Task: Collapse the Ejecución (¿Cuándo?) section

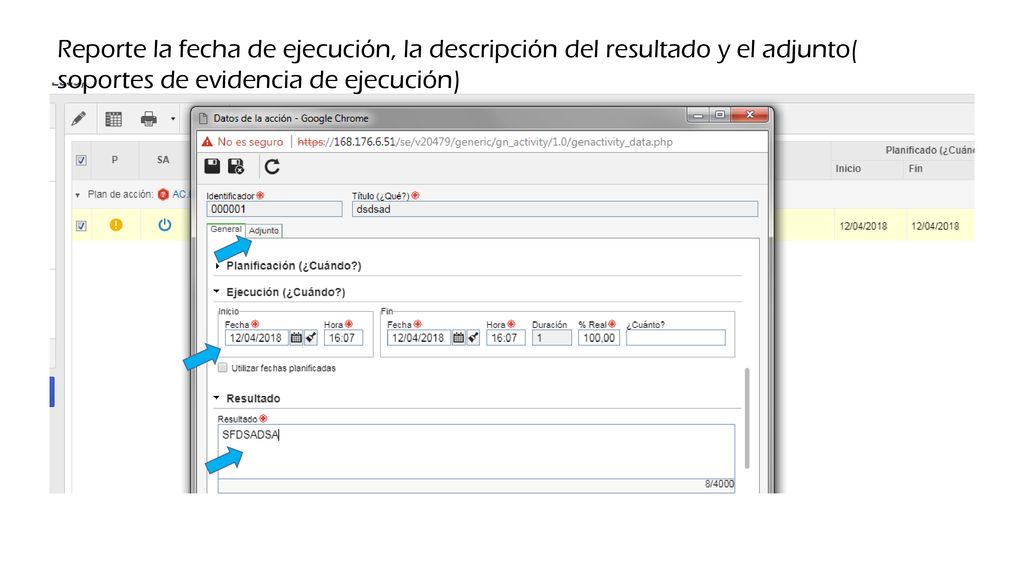Action: (217, 291)
